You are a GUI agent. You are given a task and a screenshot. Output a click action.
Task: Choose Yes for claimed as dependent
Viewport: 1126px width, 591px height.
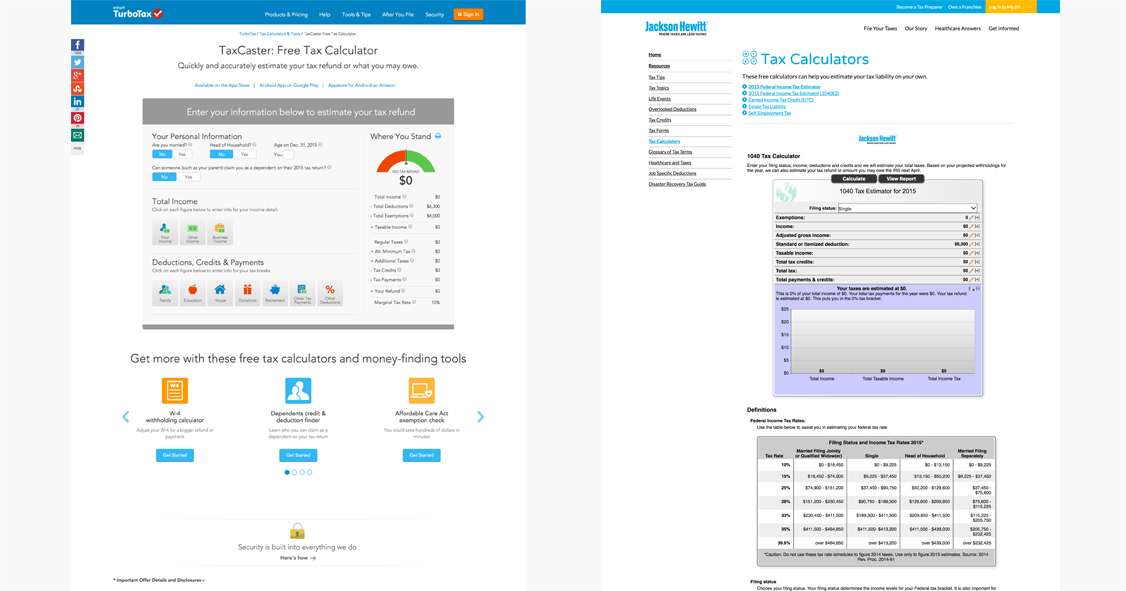[x=188, y=177]
